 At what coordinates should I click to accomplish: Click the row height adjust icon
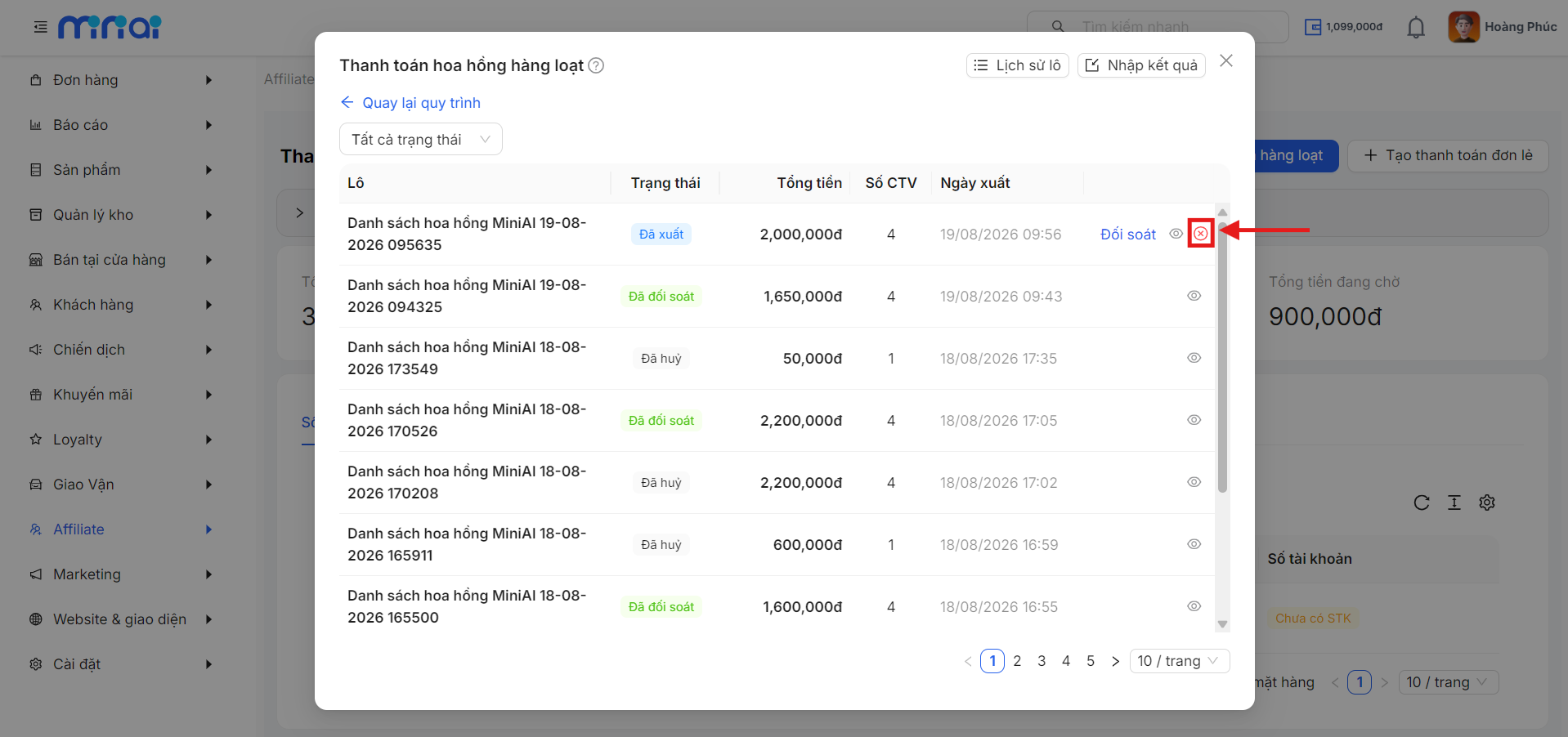pos(1454,502)
